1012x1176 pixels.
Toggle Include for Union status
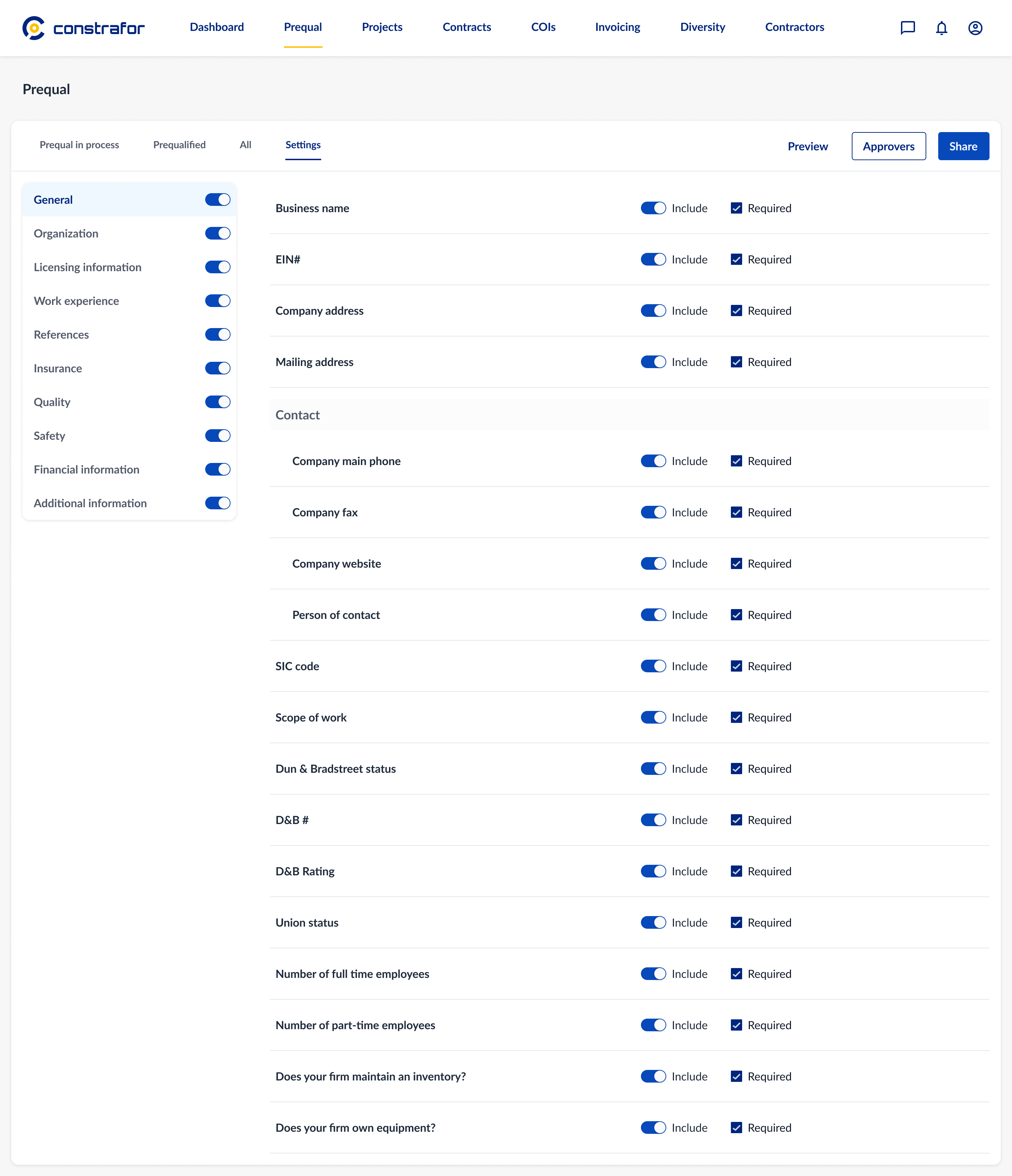click(x=653, y=923)
